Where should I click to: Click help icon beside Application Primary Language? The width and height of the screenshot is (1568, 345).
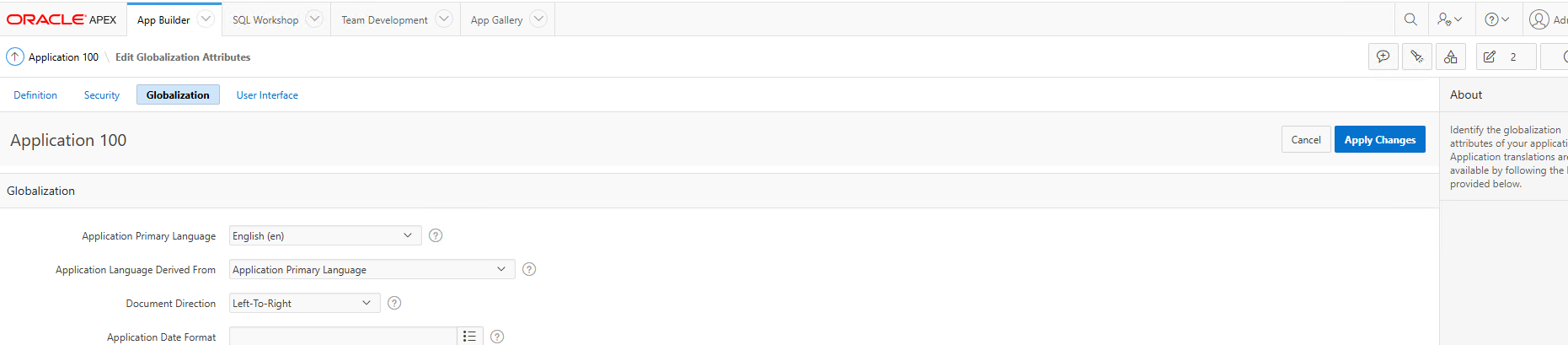(x=436, y=235)
